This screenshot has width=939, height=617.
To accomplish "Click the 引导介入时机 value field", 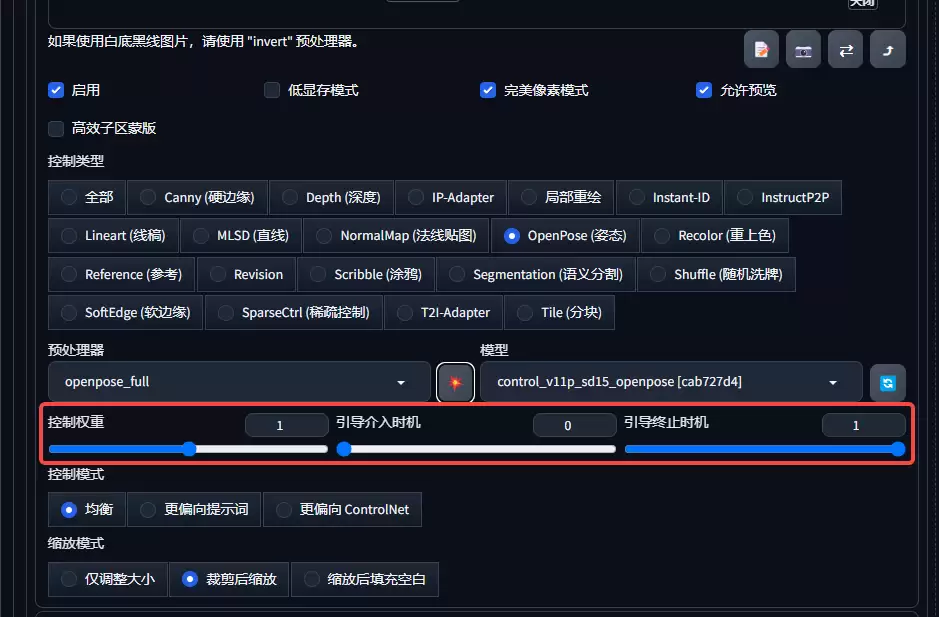I will click(x=574, y=425).
